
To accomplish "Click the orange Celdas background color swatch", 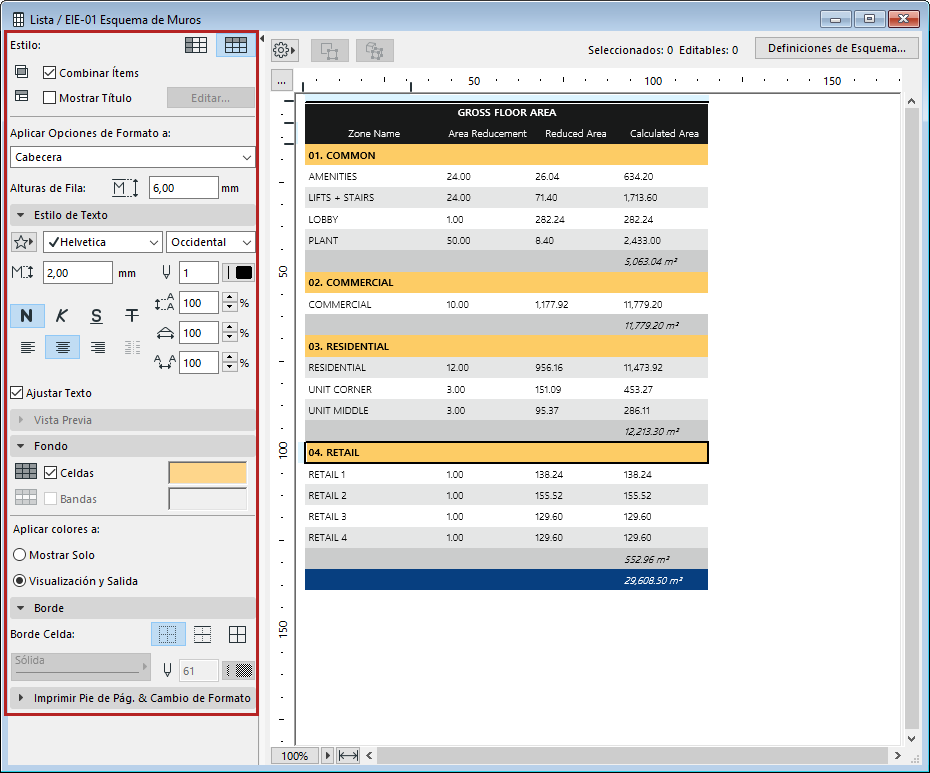I will pos(207,473).
